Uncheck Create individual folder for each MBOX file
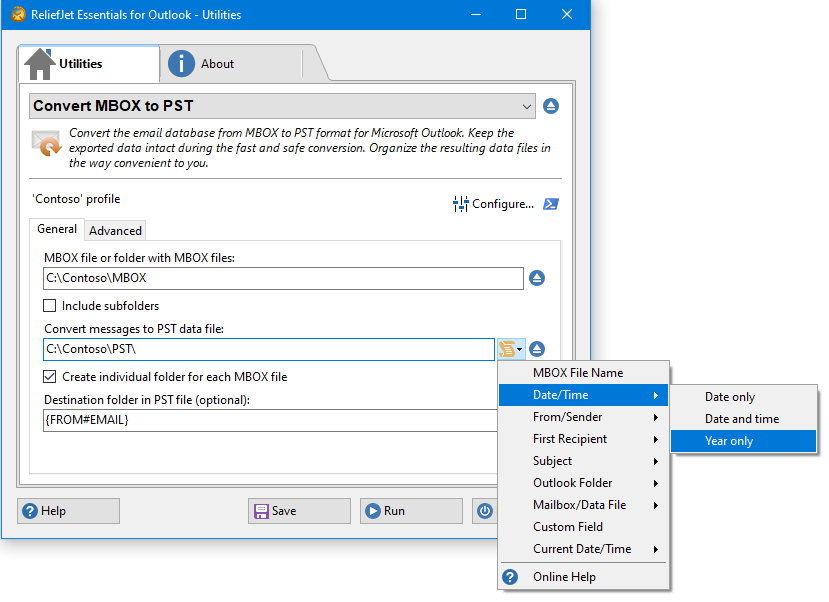The width and height of the screenshot is (829, 602). 50,377
